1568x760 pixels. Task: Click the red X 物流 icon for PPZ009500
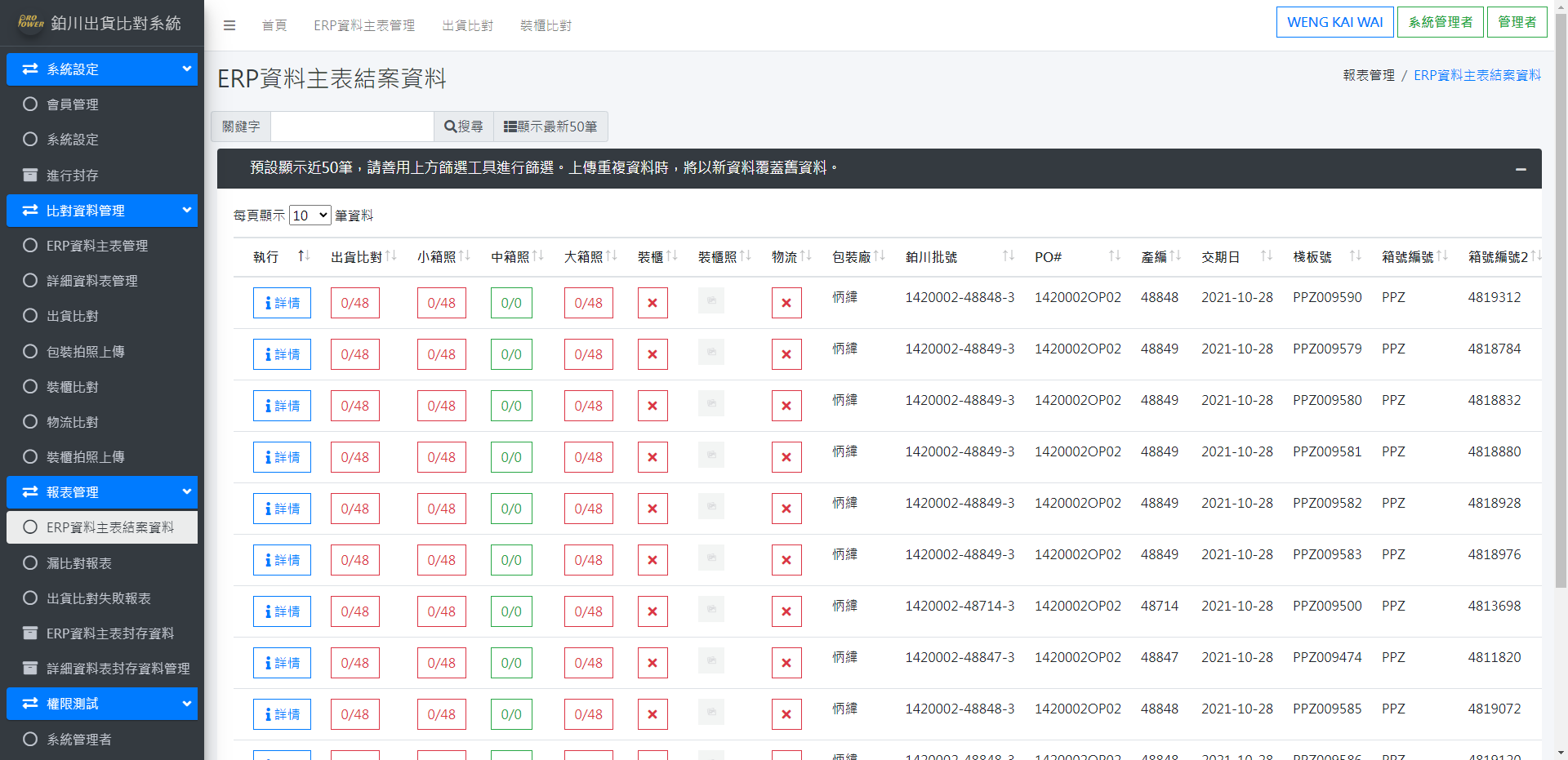(786, 611)
